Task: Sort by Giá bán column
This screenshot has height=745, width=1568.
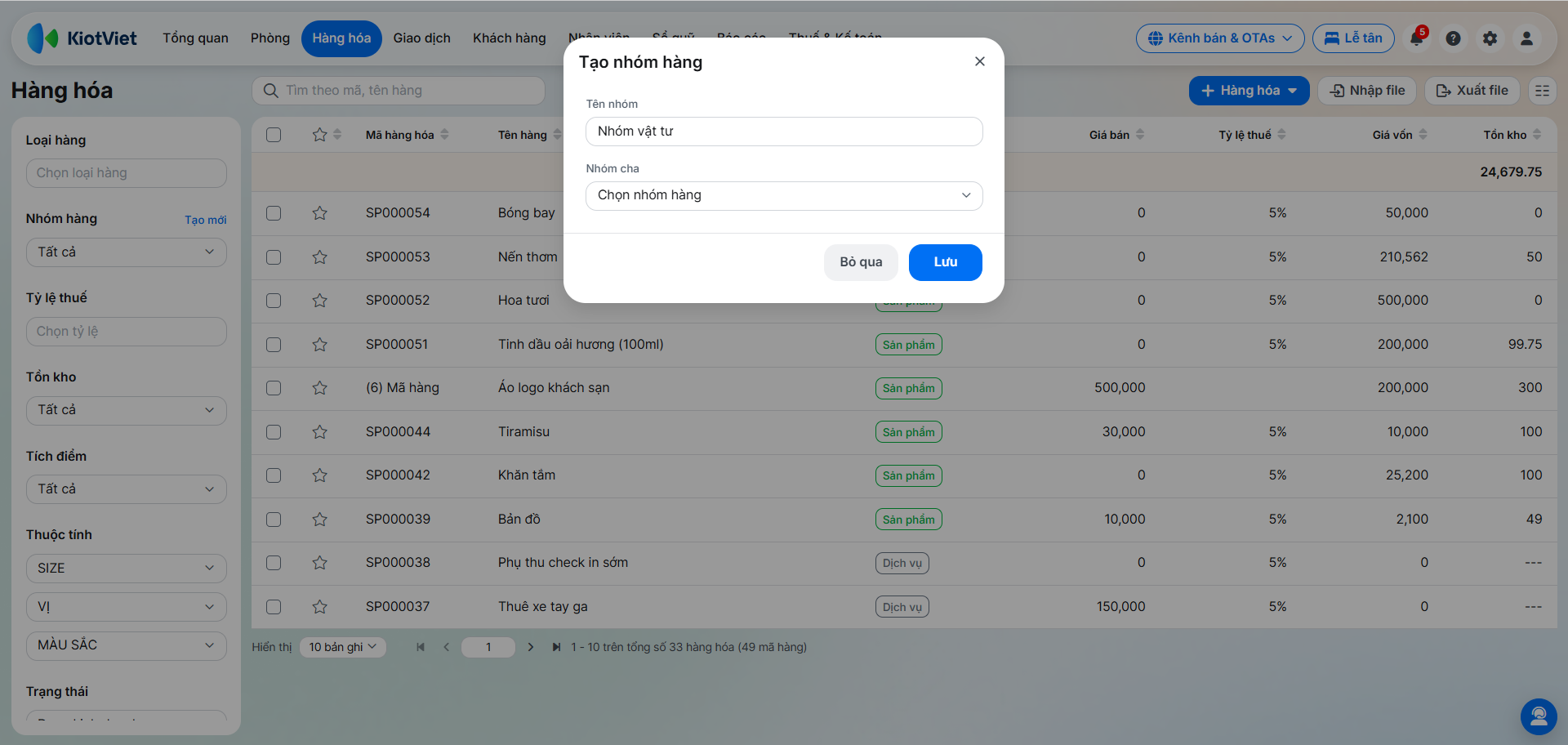Action: pos(1116,135)
